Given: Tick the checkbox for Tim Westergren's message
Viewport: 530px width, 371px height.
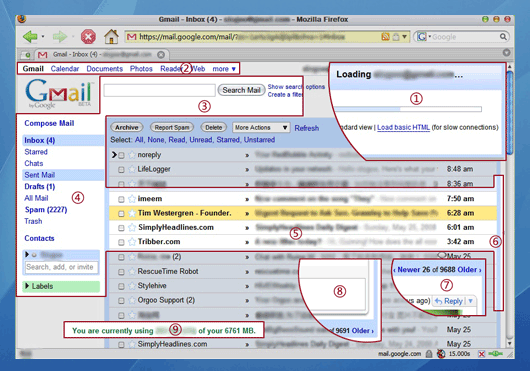Looking at the screenshot, I should [x=121, y=214].
